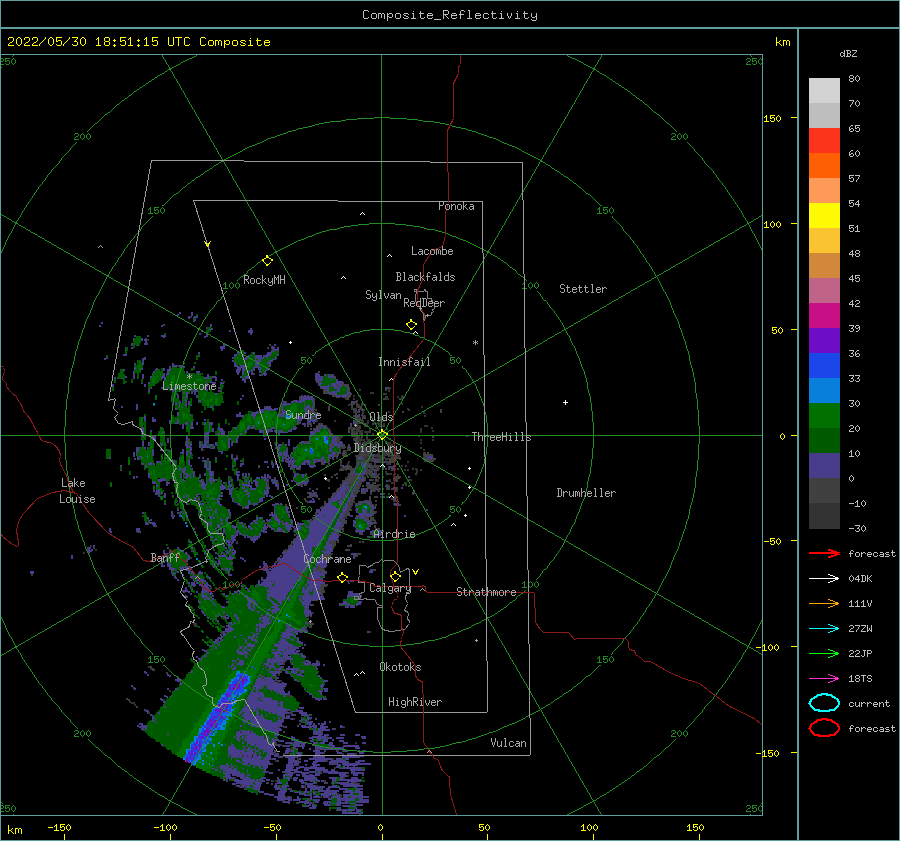Click the Calgary city label
This screenshot has width=900, height=841.
click(390, 588)
